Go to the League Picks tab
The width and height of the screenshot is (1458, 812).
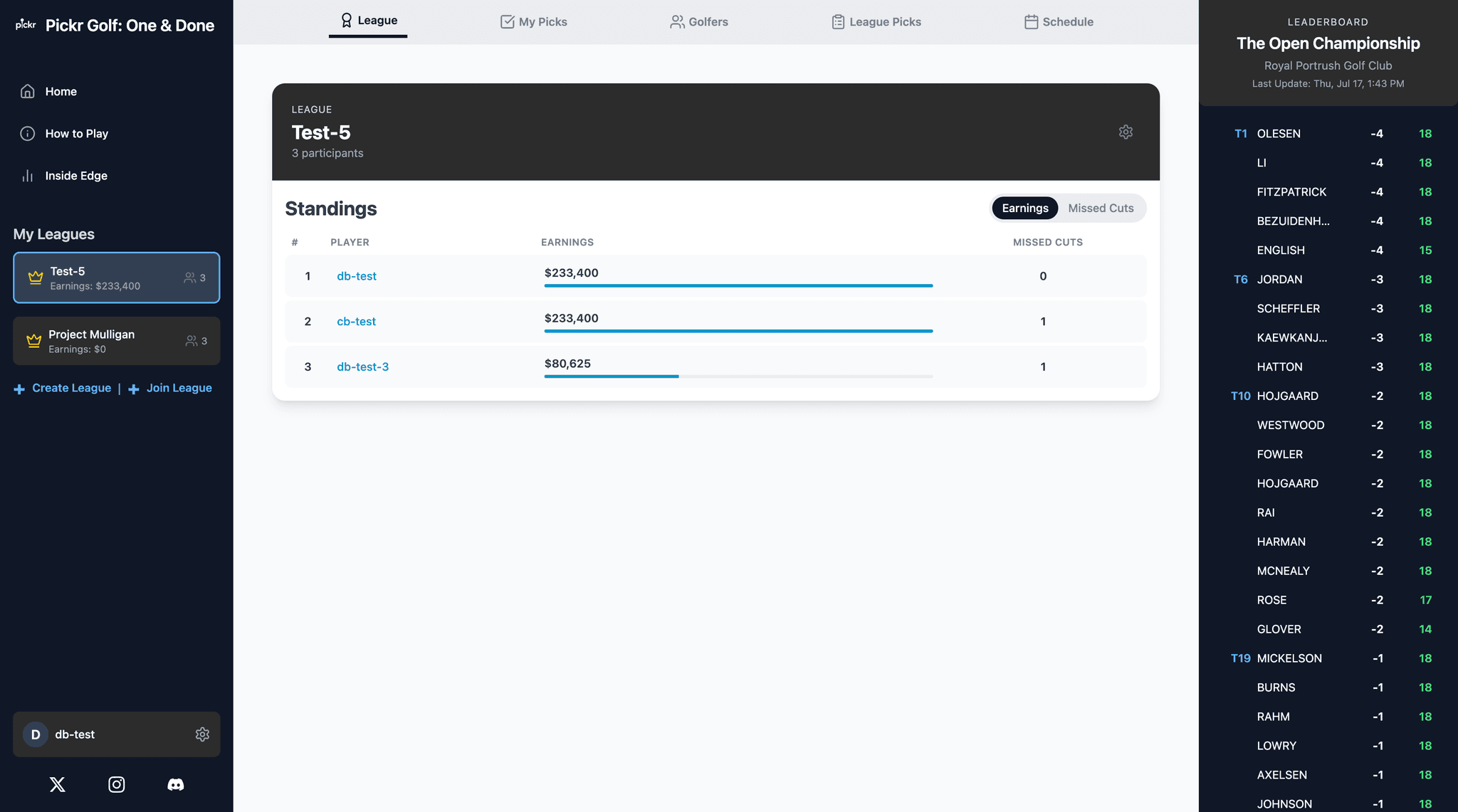click(x=876, y=22)
